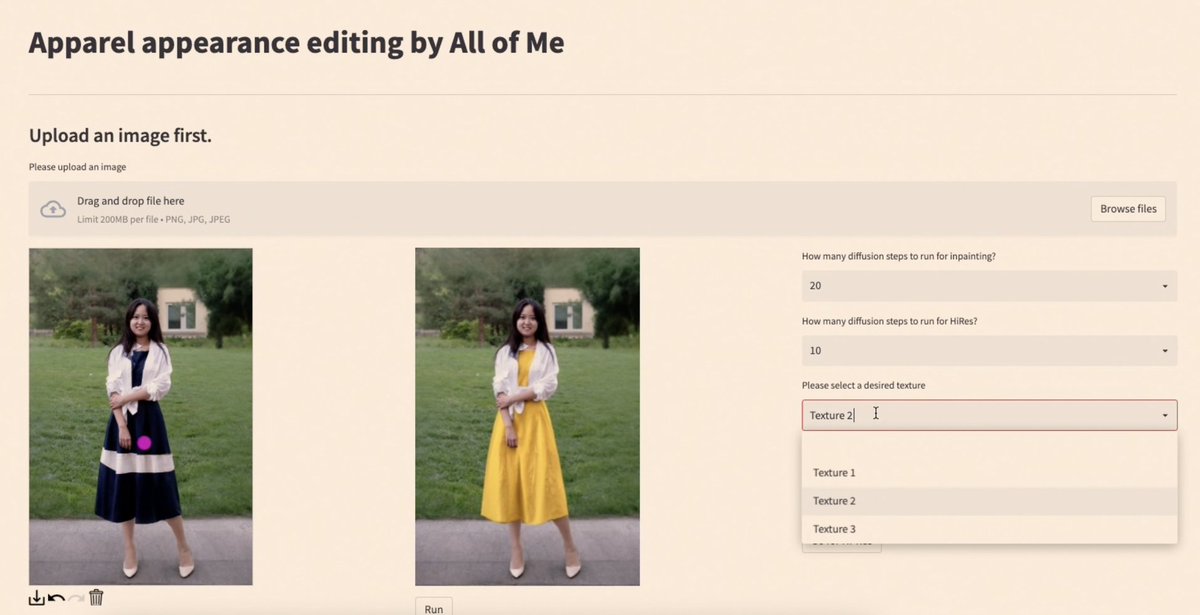This screenshot has height=615, width=1200.
Task: Click the 'Apparel appearance editing by All of Me' title
Action: coord(296,43)
